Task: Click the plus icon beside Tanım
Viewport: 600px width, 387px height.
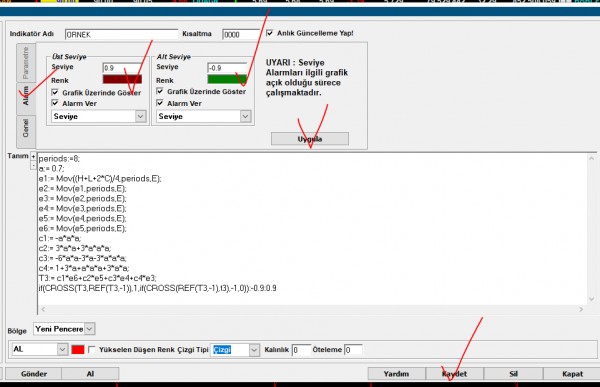Action: click(x=33, y=157)
